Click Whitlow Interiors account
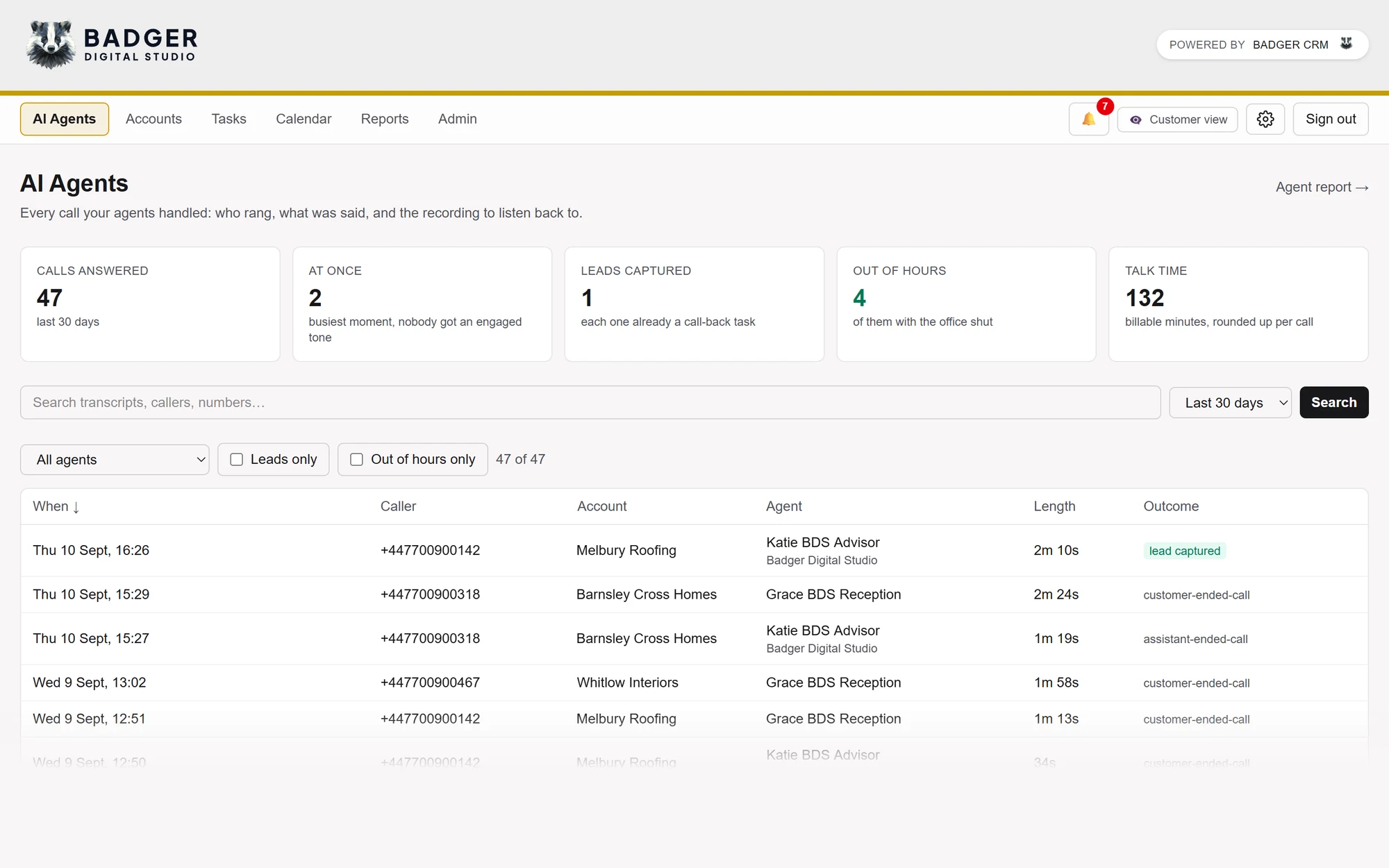 (x=627, y=683)
